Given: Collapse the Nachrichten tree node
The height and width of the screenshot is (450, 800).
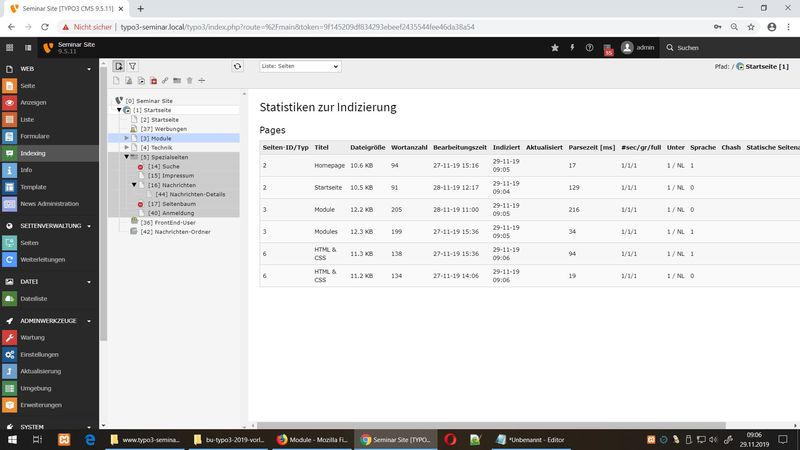Looking at the screenshot, I should 135,185.
